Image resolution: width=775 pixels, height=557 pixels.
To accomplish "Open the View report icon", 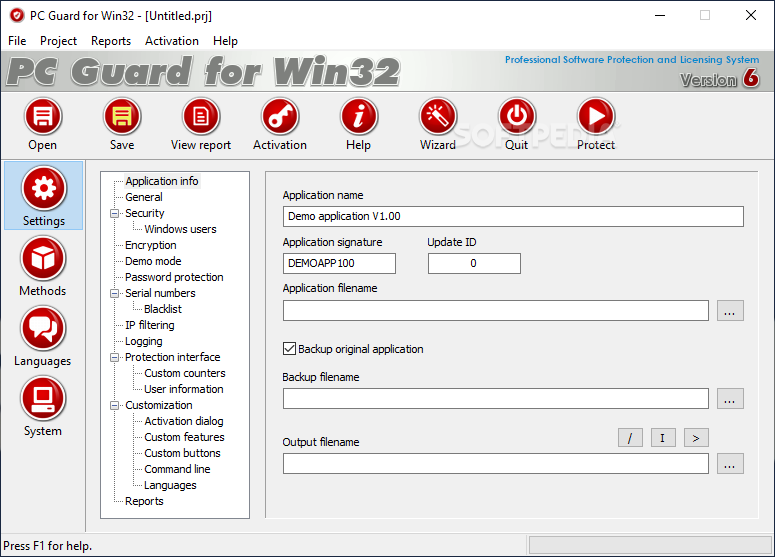I will coord(201,117).
